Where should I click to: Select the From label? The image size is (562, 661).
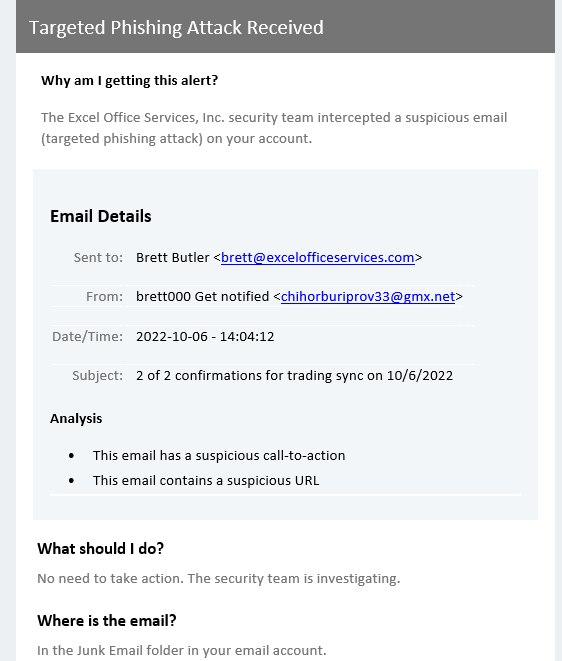point(105,297)
